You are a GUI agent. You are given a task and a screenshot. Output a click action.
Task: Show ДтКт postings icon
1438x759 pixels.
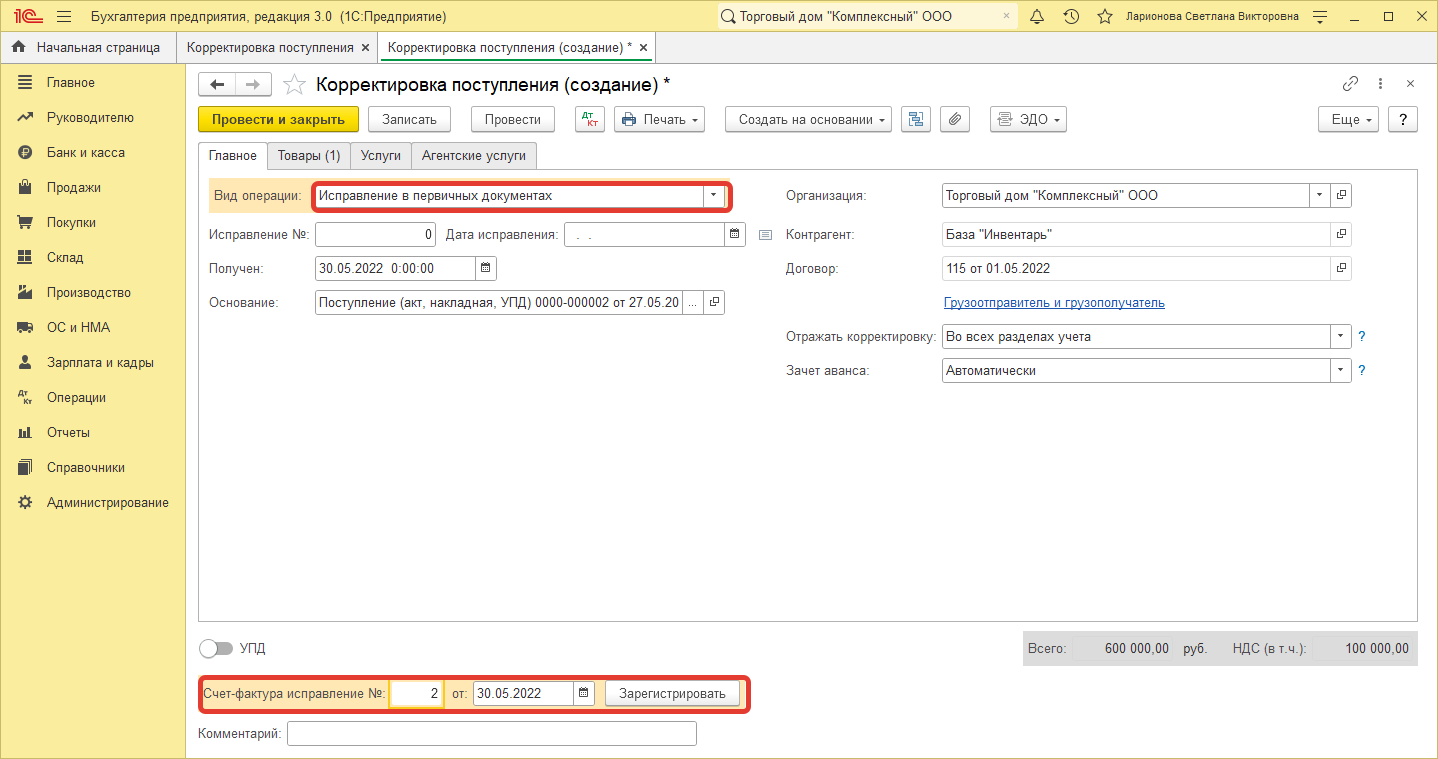pos(590,119)
